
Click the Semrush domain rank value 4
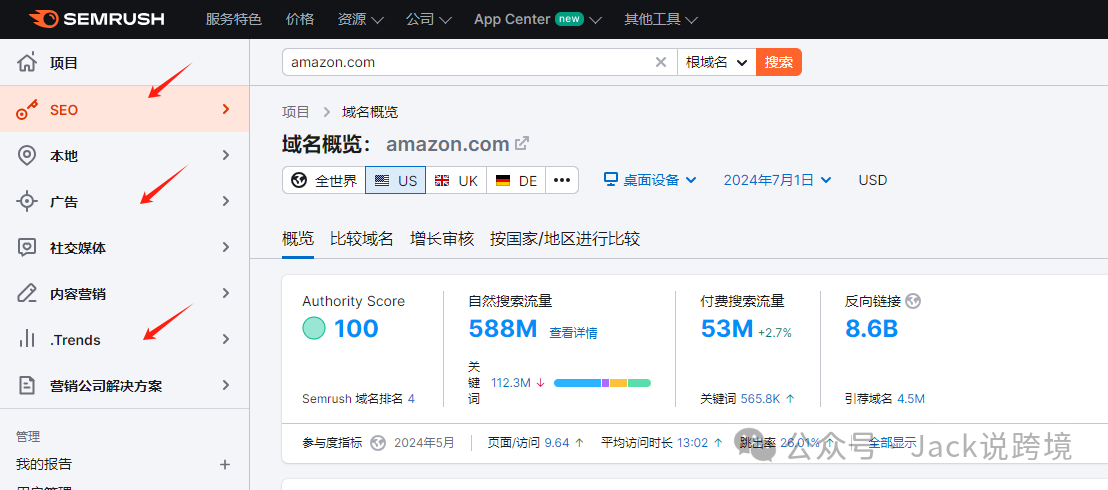pos(411,399)
